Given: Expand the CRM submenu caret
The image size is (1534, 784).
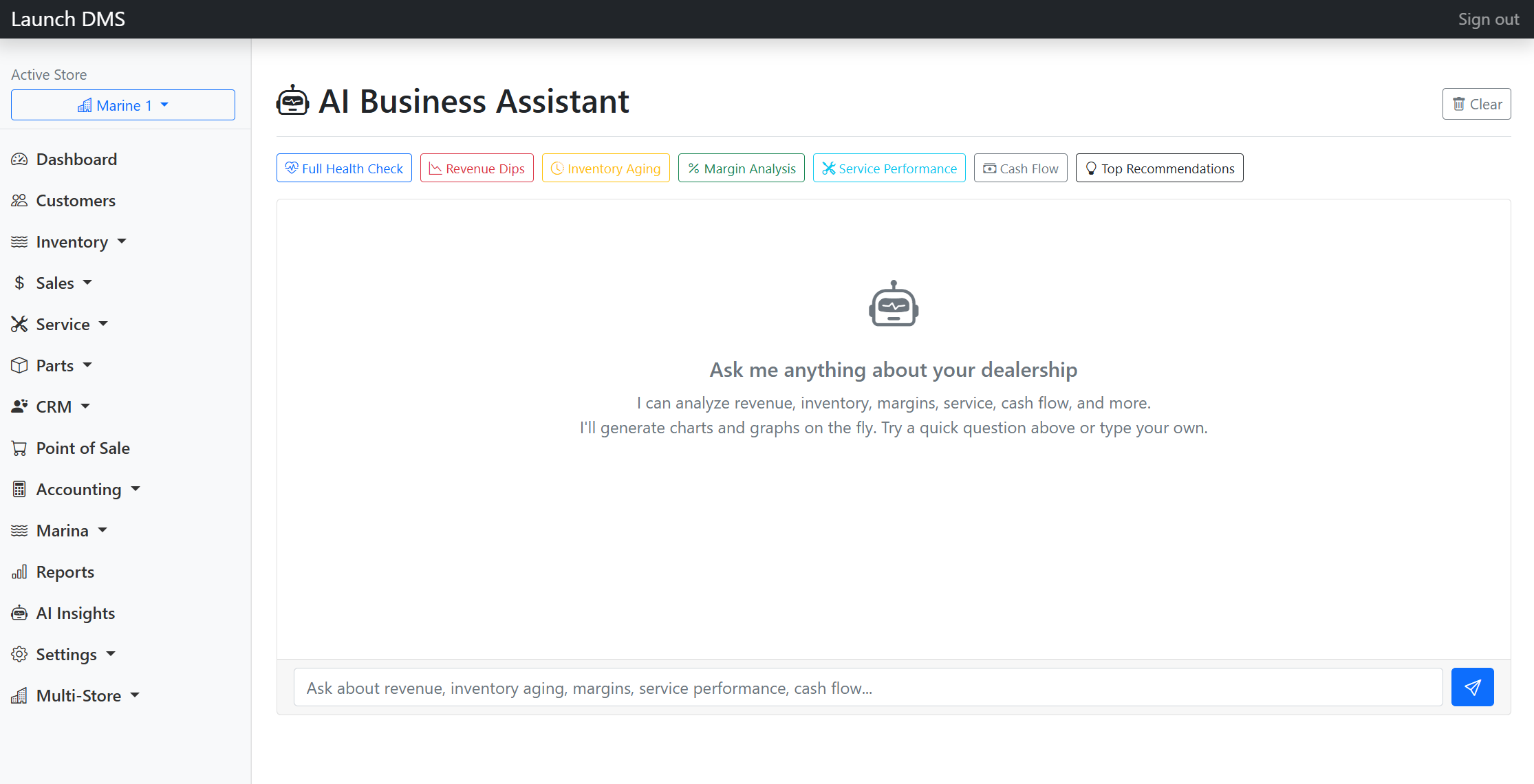Looking at the screenshot, I should pyautogui.click(x=85, y=407).
